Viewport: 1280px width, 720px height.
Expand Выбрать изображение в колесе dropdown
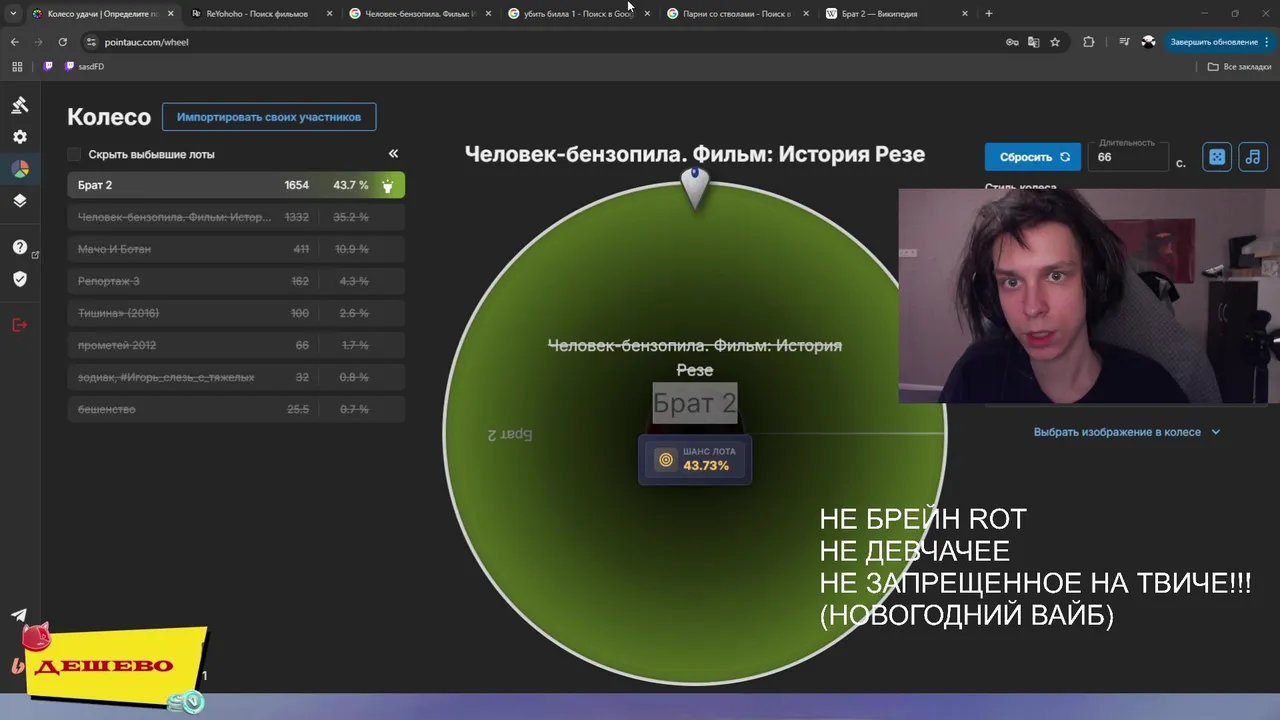[x=1127, y=432]
